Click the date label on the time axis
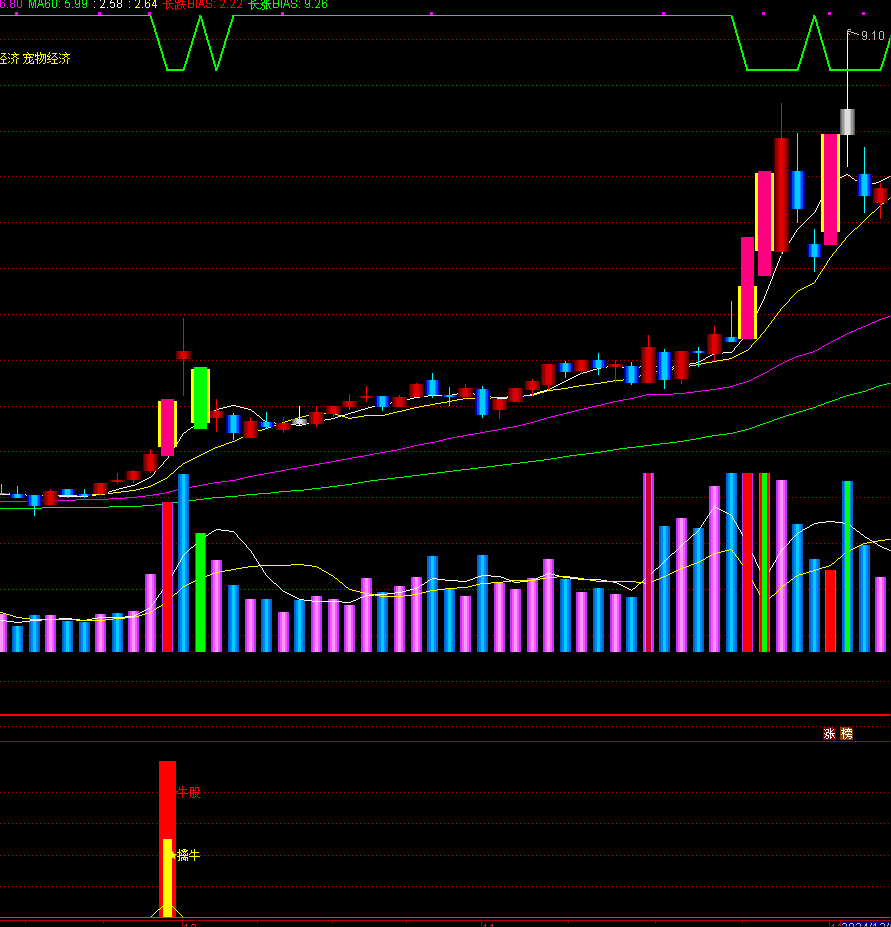This screenshot has height=927, width=891. point(865,923)
